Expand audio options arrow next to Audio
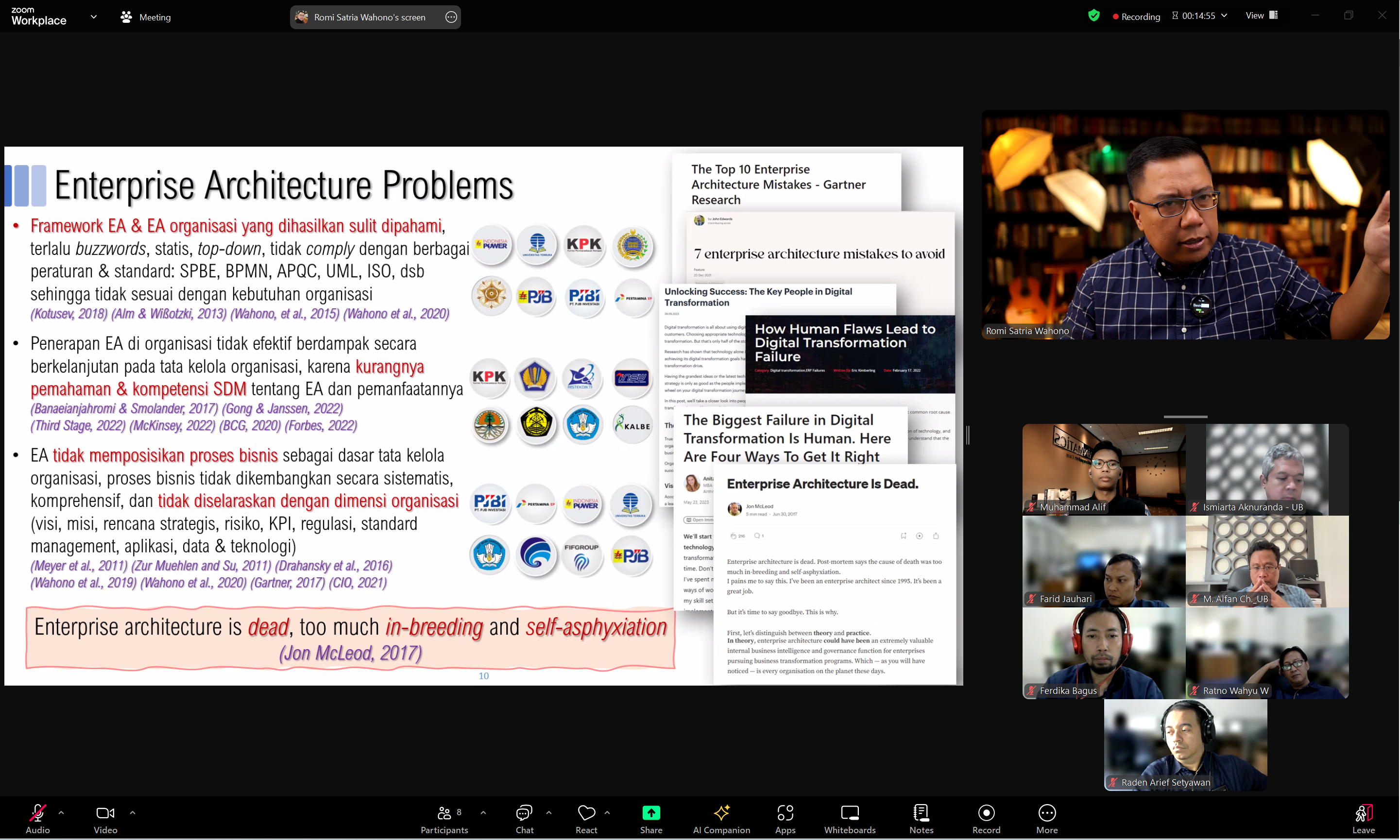 point(61,812)
